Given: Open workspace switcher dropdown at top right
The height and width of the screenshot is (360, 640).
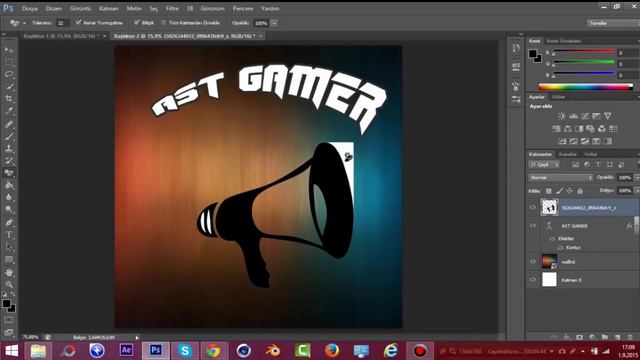Looking at the screenshot, I should click(613, 23).
